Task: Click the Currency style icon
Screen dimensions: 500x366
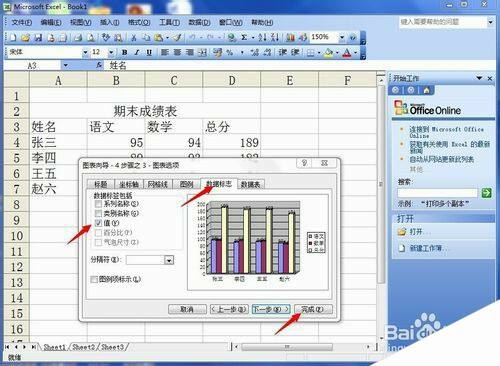Action: [218, 52]
